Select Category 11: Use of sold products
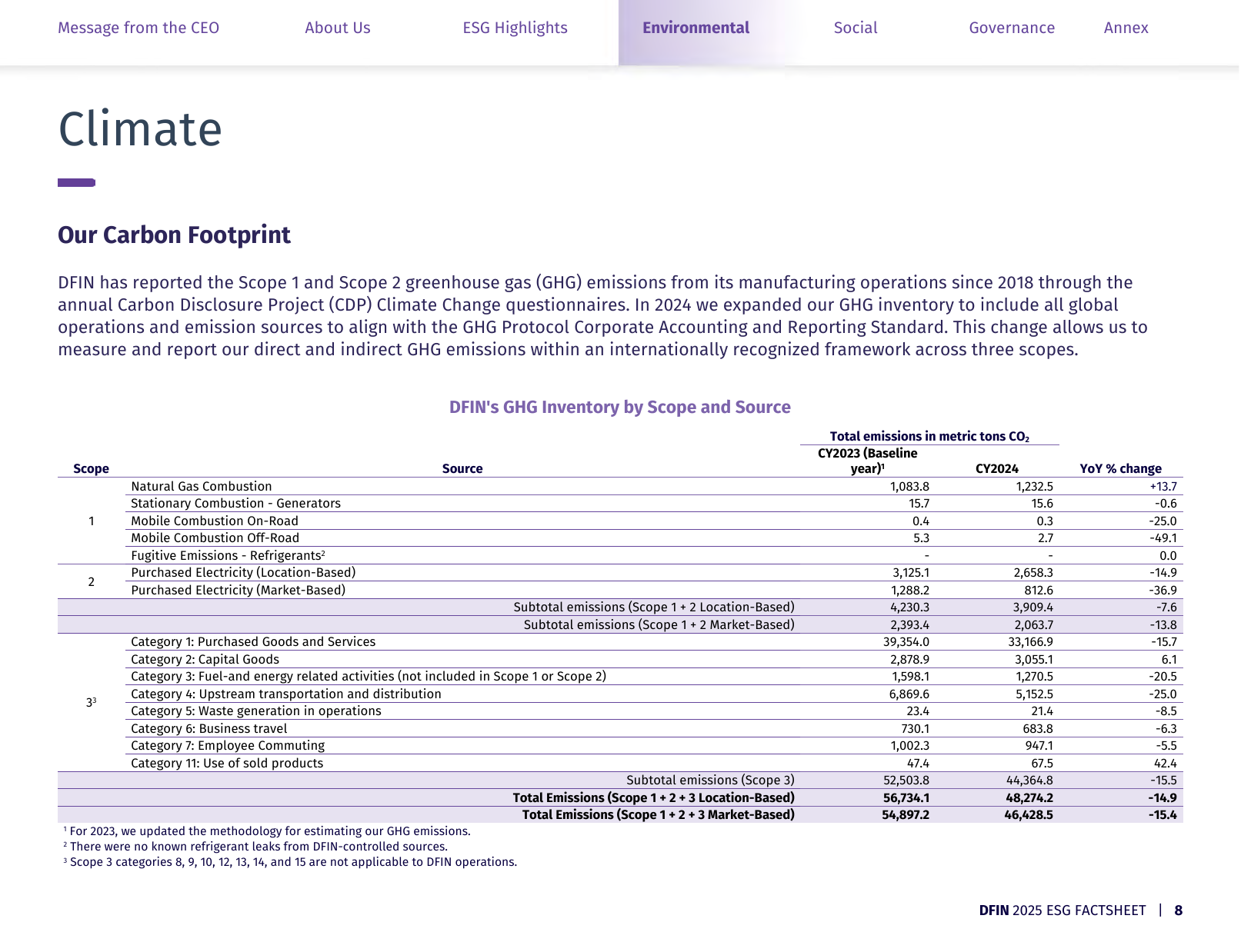 pyautogui.click(x=227, y=764)
